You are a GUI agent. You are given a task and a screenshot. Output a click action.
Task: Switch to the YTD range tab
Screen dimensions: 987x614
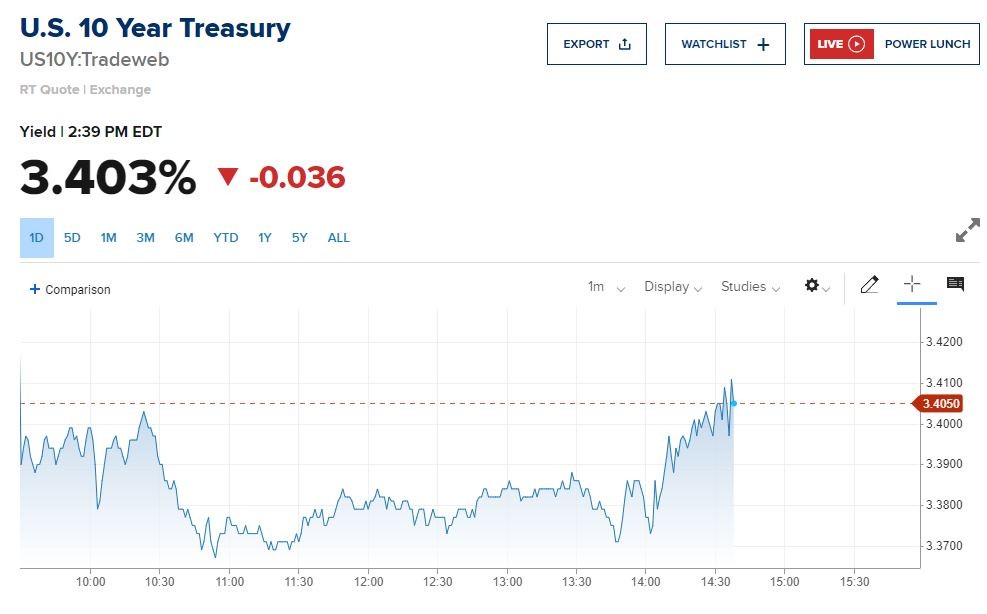tap(226, 238)
